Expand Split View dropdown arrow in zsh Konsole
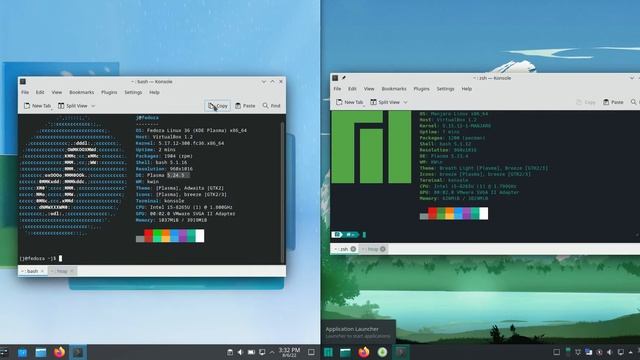This screenshot has width=640, height=360. click(405, 102)
